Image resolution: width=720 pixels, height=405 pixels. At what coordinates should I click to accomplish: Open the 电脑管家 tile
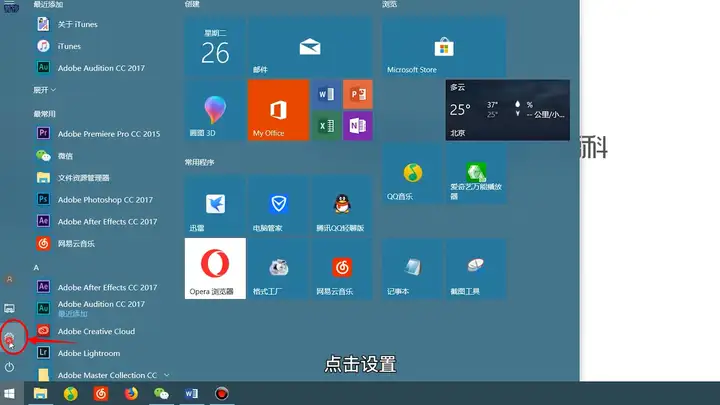pos(278,205)
